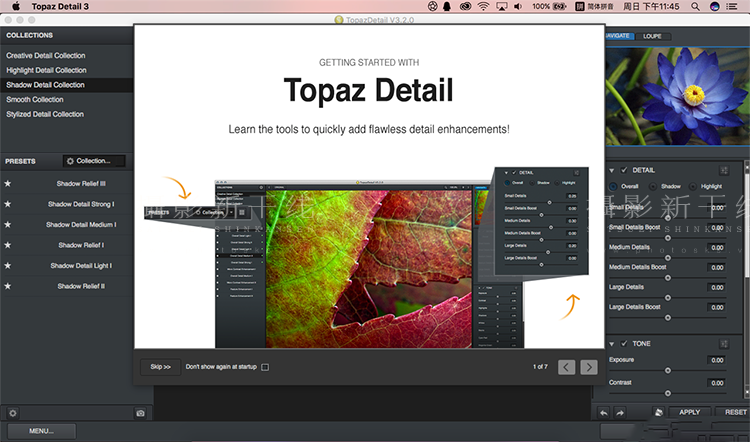Apply the Shadow Relief III preset
The height and width of the screenshot is (442, 750).
tap(81, 184)
